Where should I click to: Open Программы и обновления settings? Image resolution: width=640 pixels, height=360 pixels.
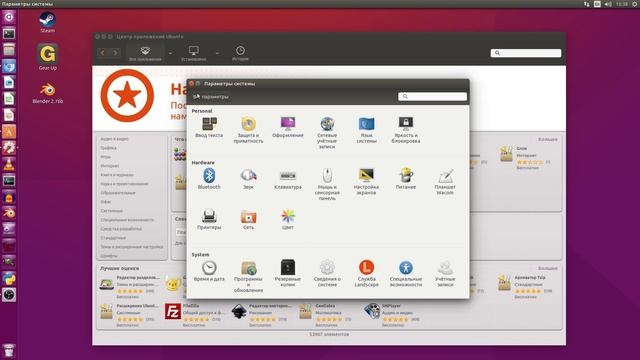click(x=248, y=276)
